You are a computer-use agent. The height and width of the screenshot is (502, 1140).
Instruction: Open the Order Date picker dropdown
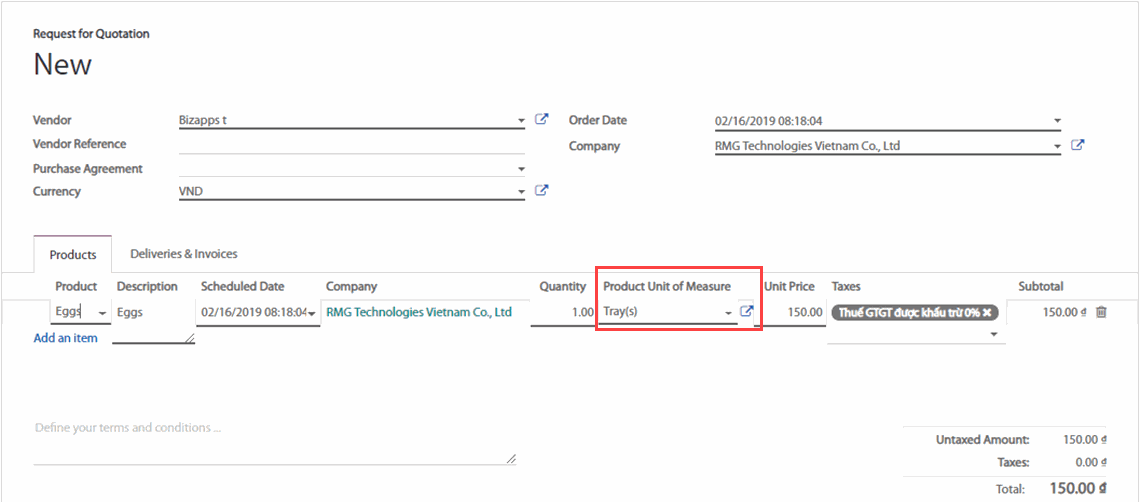tap(1057, 121)
